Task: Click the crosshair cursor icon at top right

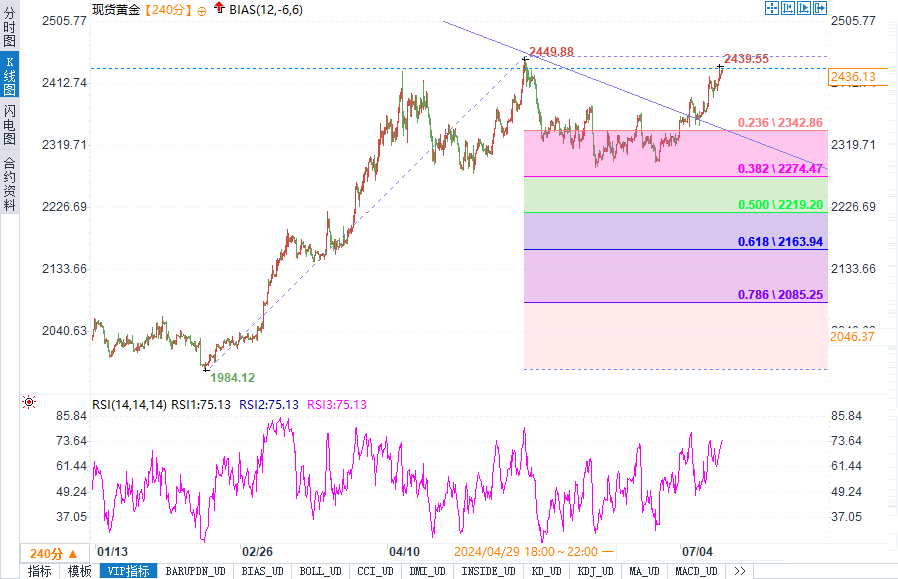Action: coord(771,8)
